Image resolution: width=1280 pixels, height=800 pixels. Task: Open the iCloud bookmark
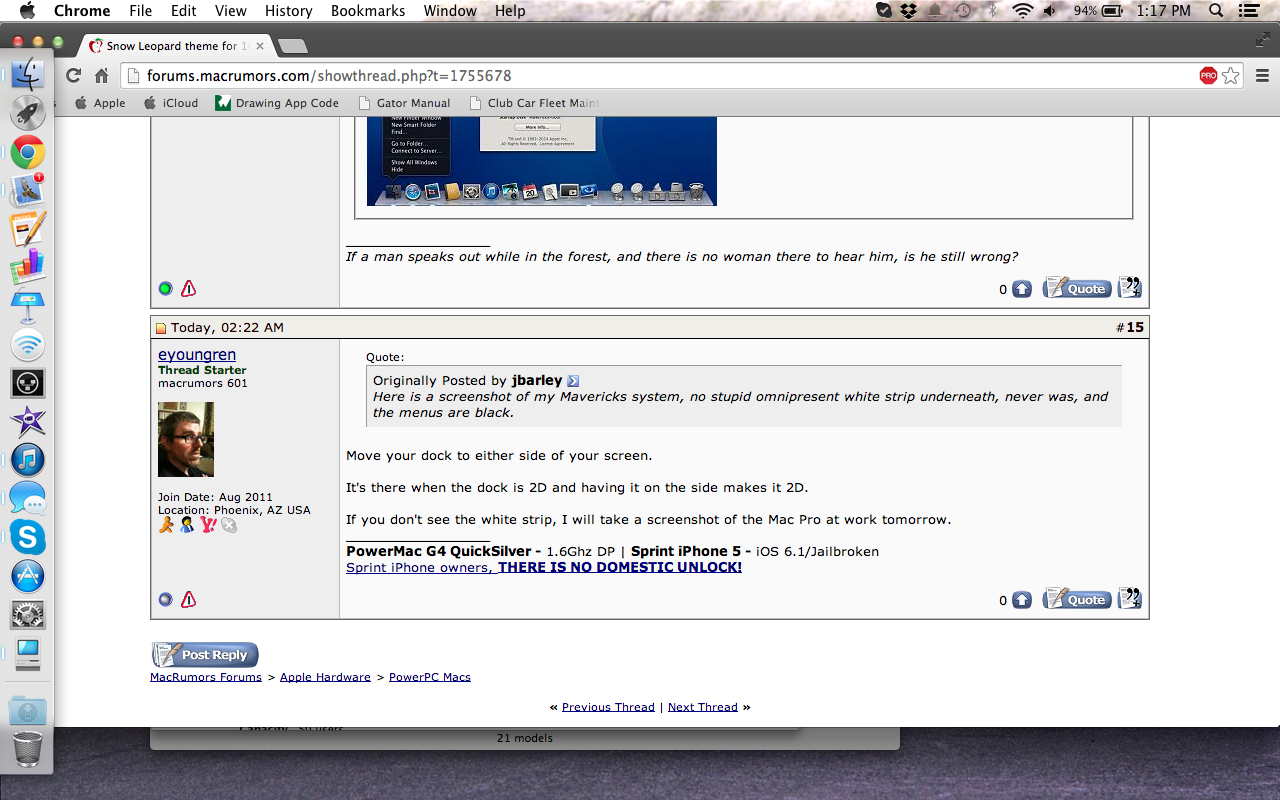(171, 103)
